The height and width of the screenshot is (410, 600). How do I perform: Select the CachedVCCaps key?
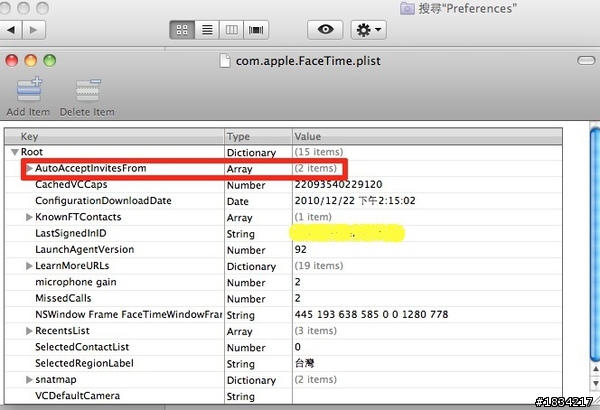(x=71, y=185)
